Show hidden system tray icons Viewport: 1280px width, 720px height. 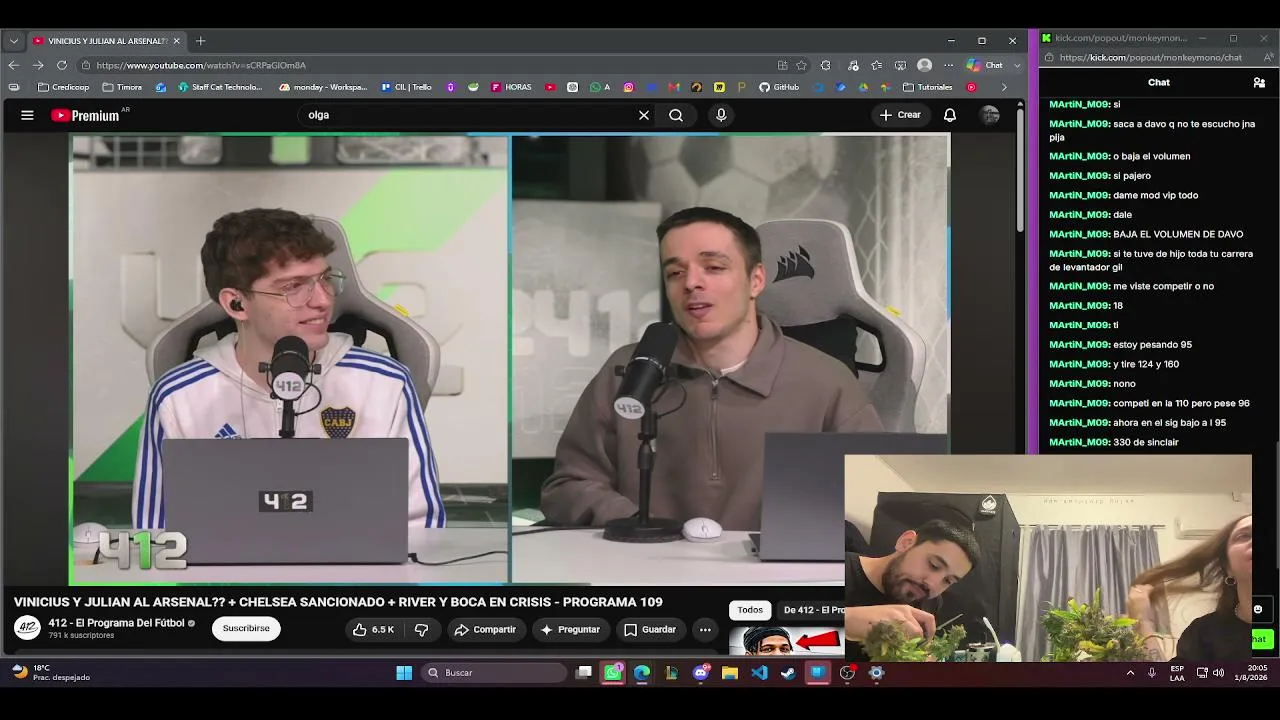tap(1131, 673)
